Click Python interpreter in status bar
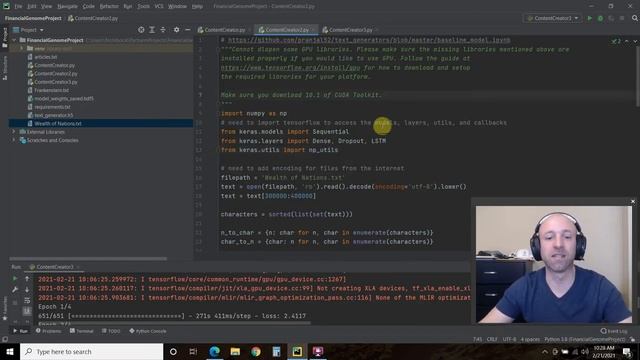The width and height of the screenshot is (640, 360). (x=584, y=339)
